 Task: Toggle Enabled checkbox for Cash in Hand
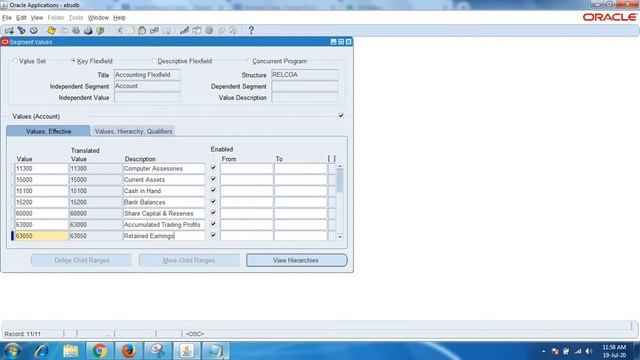[x=213, y=190]
